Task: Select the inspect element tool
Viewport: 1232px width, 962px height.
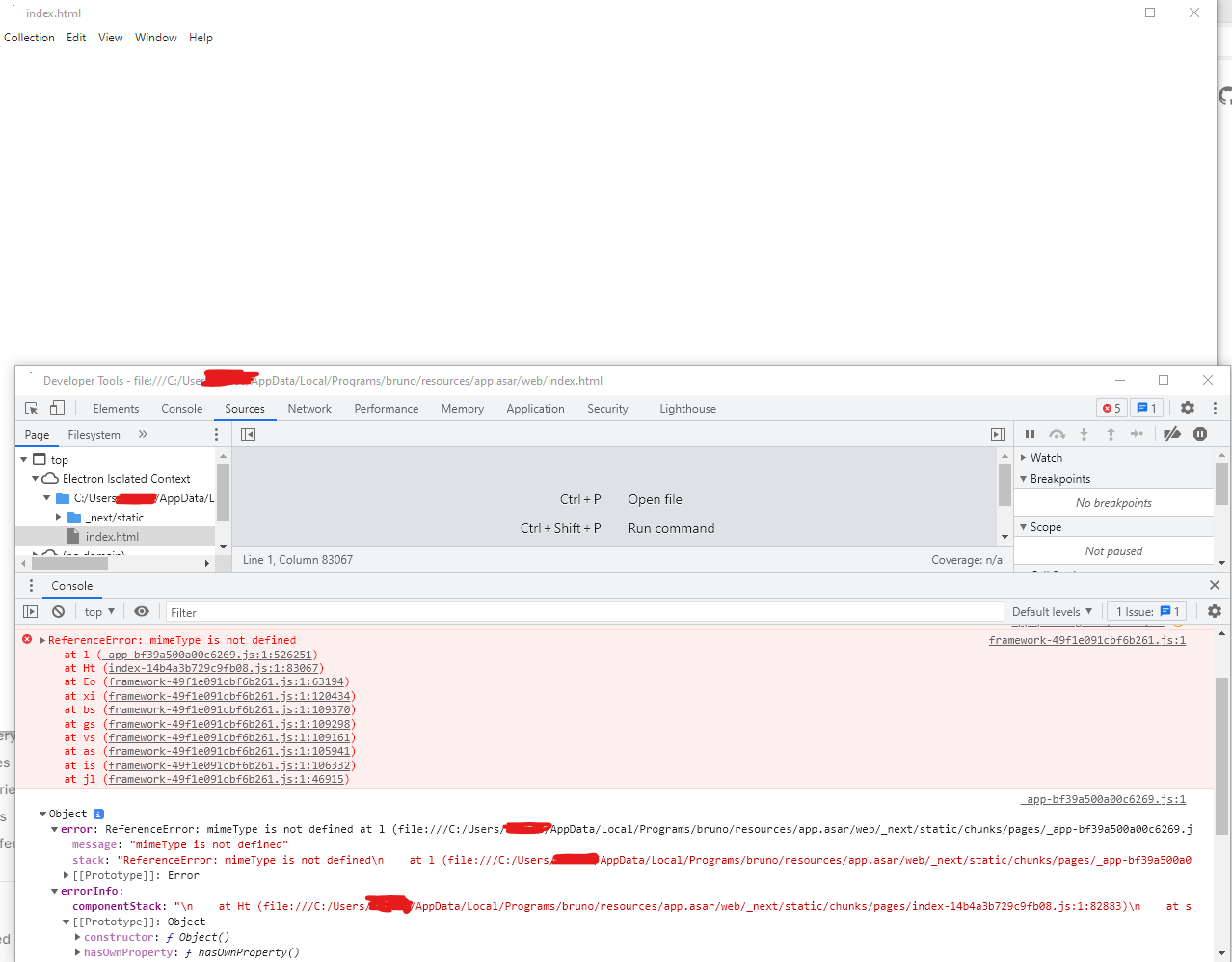Action: (x=30, y=408)
